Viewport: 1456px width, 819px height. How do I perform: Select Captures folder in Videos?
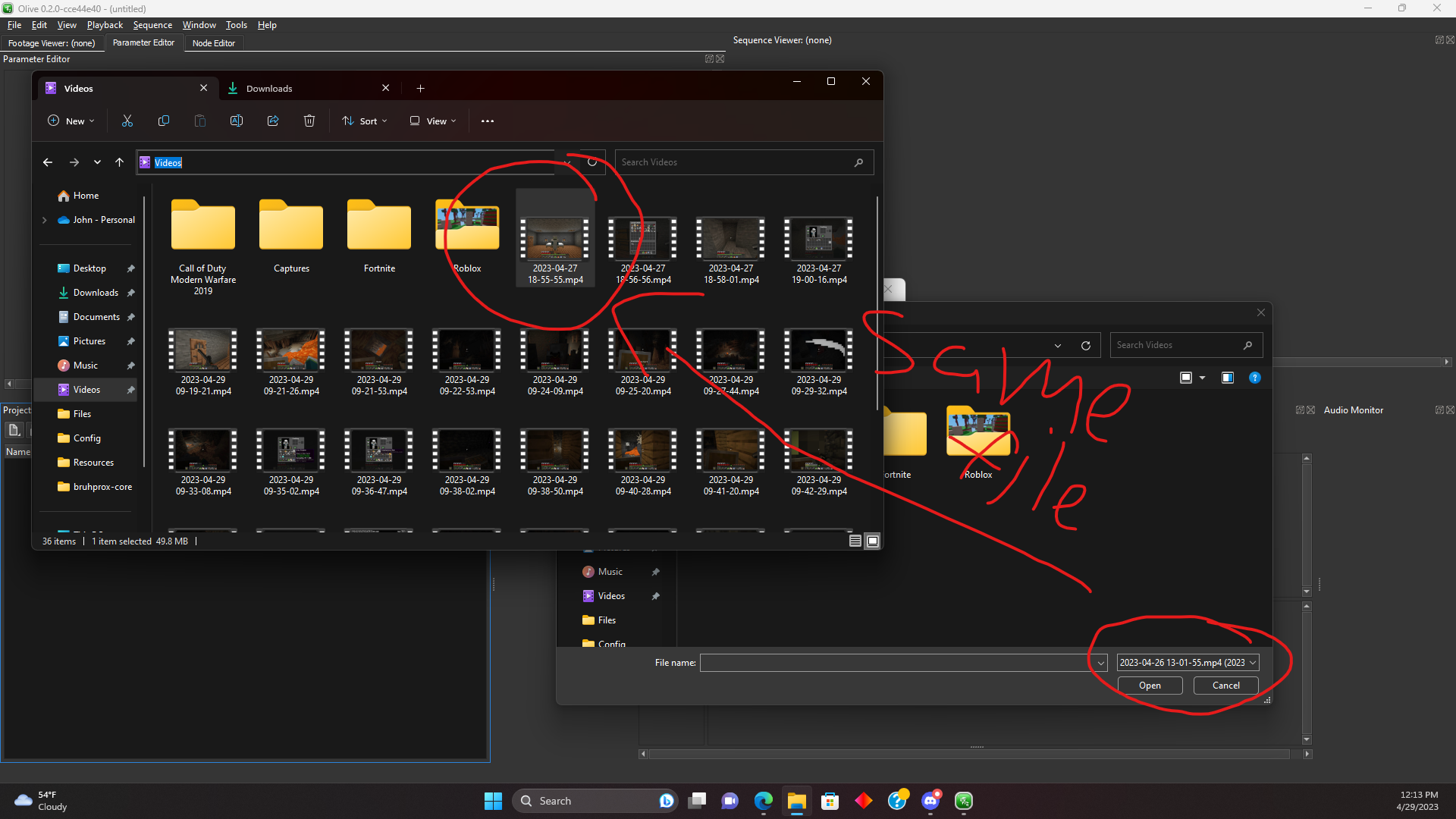coord(291,237)
